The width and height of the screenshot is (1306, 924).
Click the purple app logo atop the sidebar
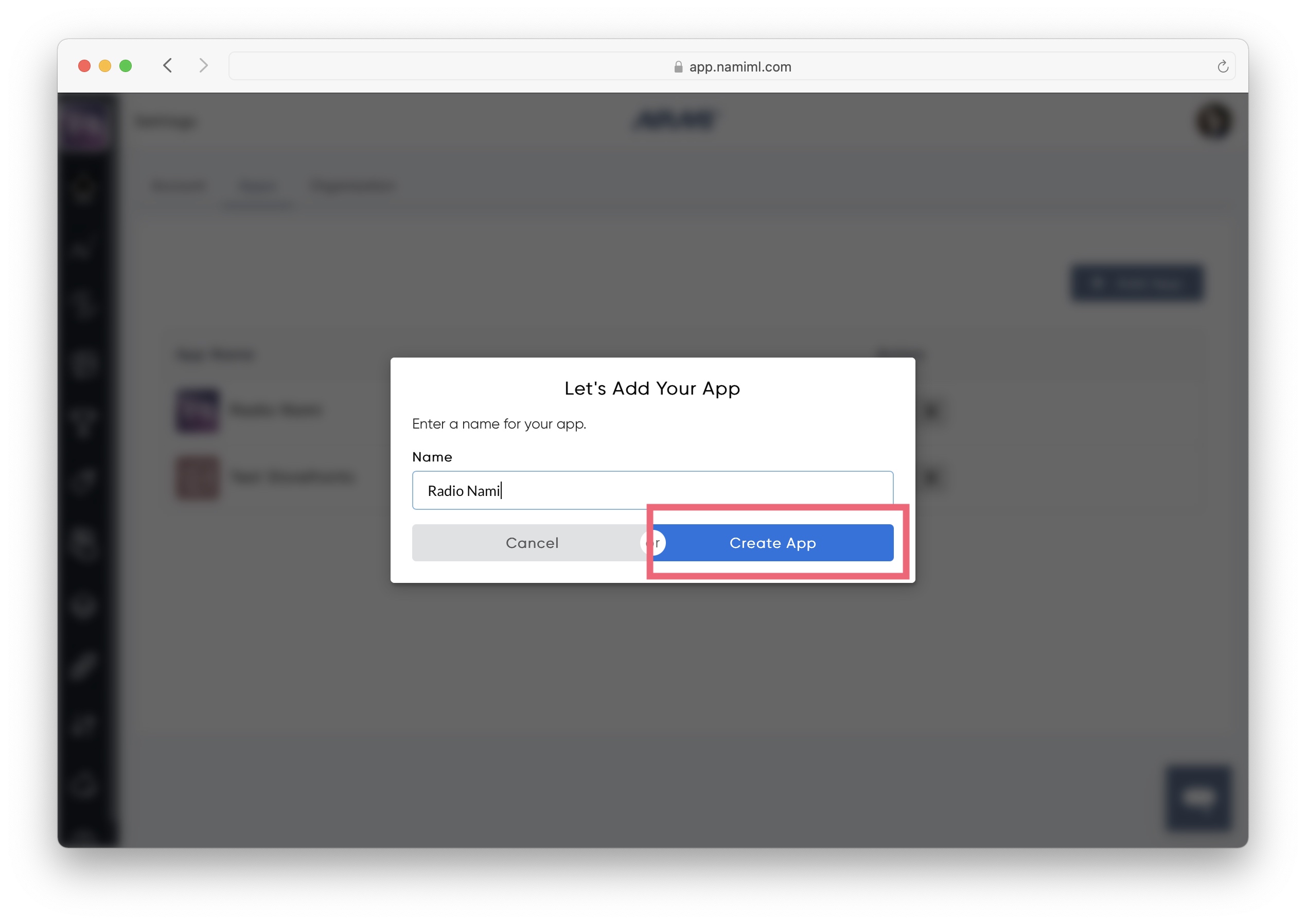coord(85,123)
